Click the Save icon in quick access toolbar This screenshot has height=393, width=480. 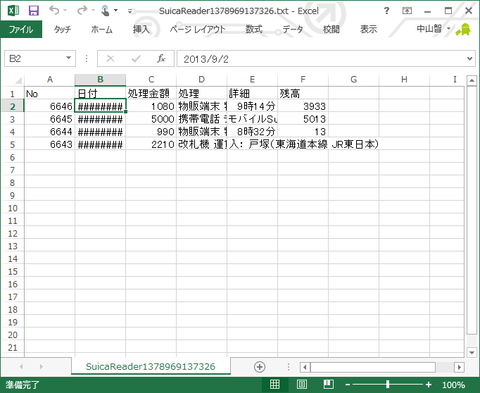click(x=34, y=11)
